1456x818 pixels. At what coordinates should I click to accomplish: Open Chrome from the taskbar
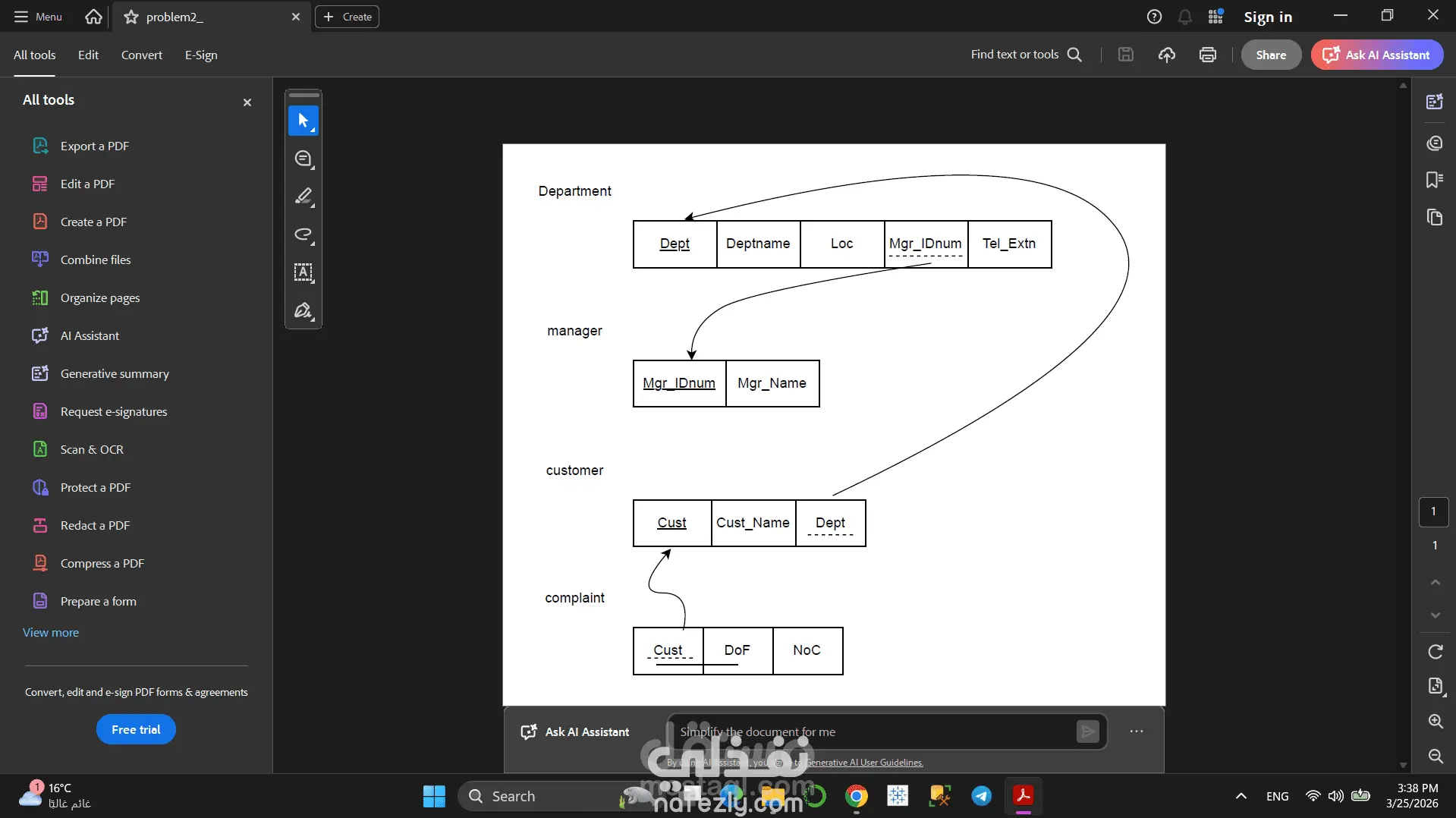[857, 796]
